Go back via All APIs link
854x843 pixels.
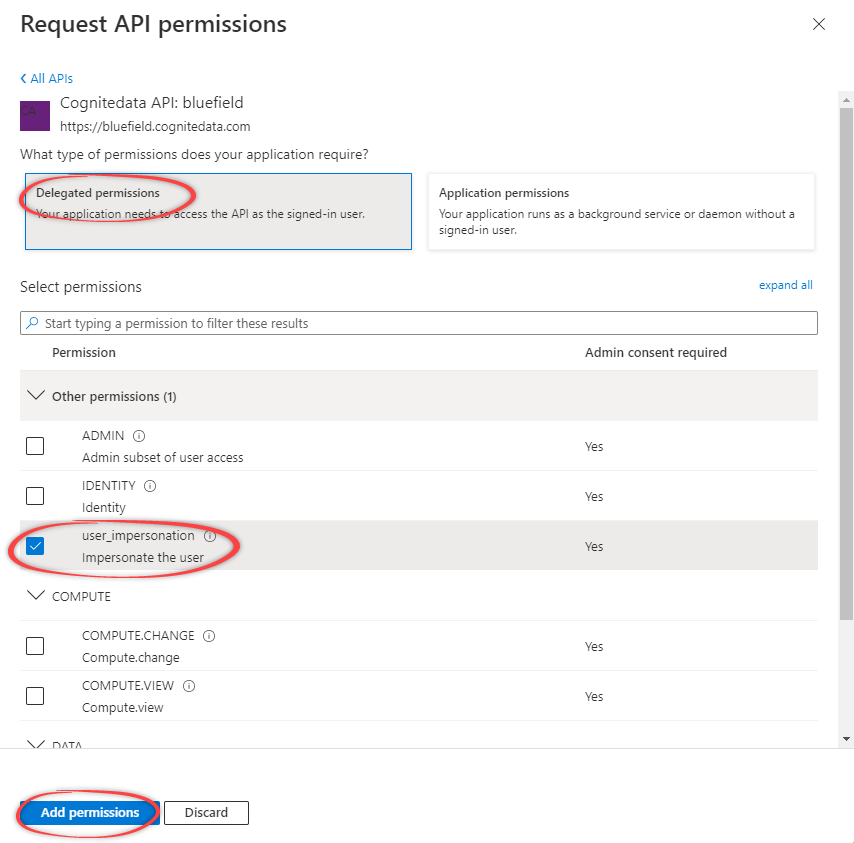click(47, 78)
